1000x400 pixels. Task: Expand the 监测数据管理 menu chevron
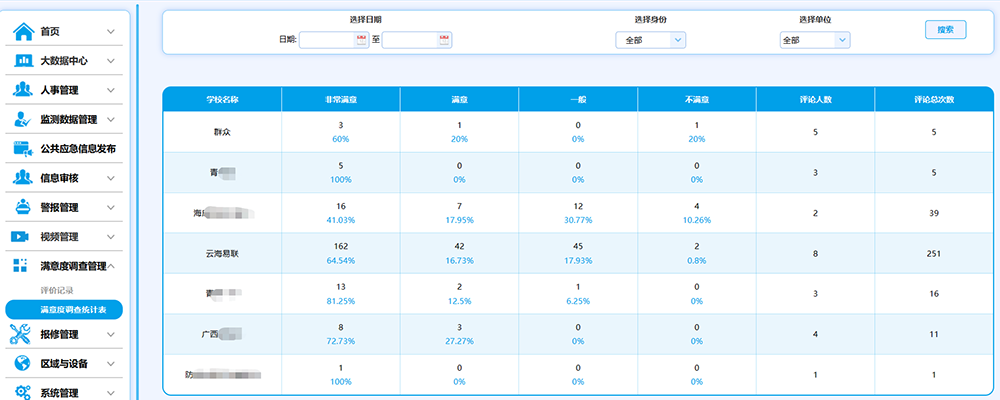coord(111,120)
